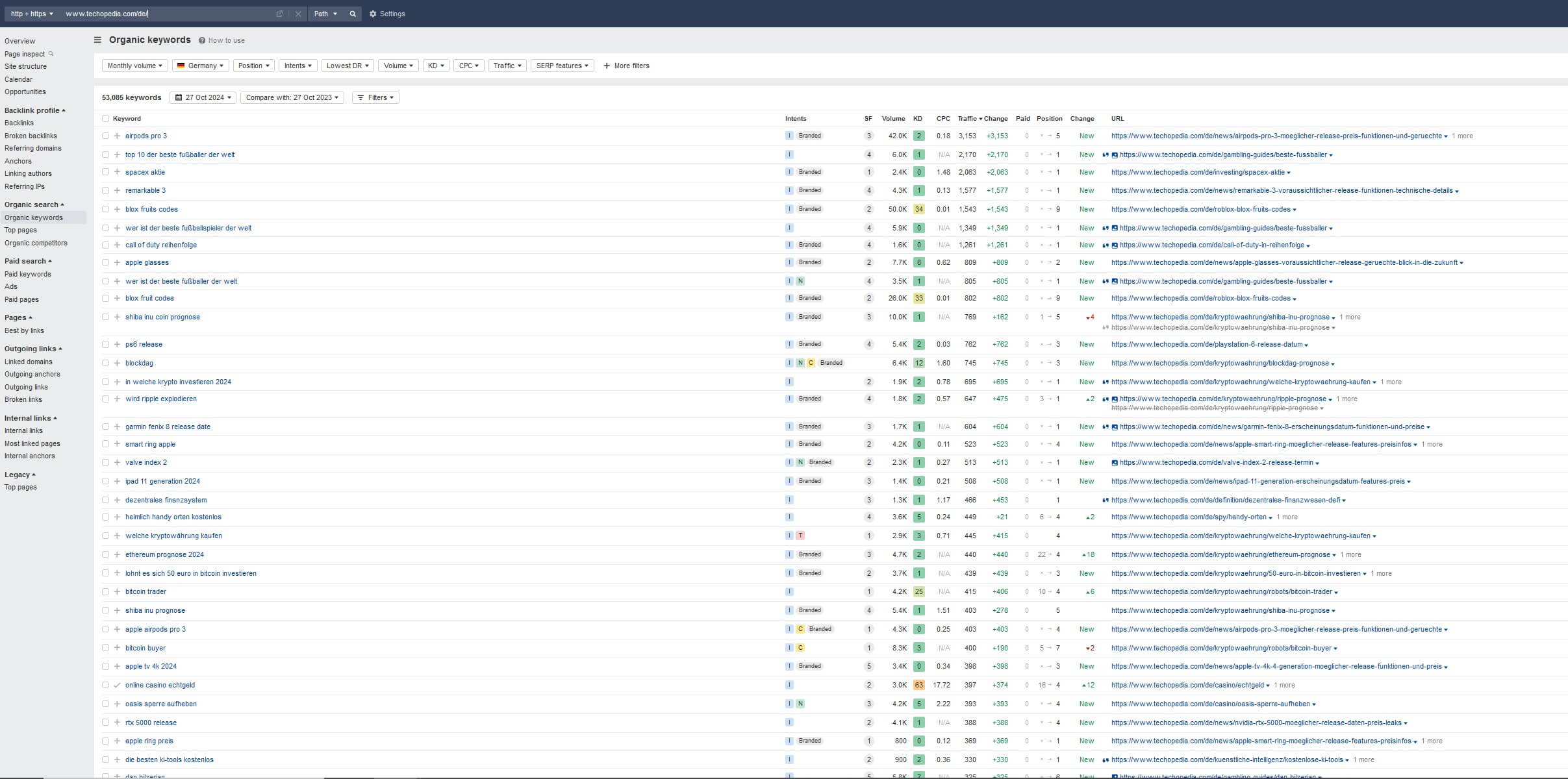The height and width of the screenshot is (779, 1568).
Task: Sort by the Volume column header
Action: click(893, 119)
